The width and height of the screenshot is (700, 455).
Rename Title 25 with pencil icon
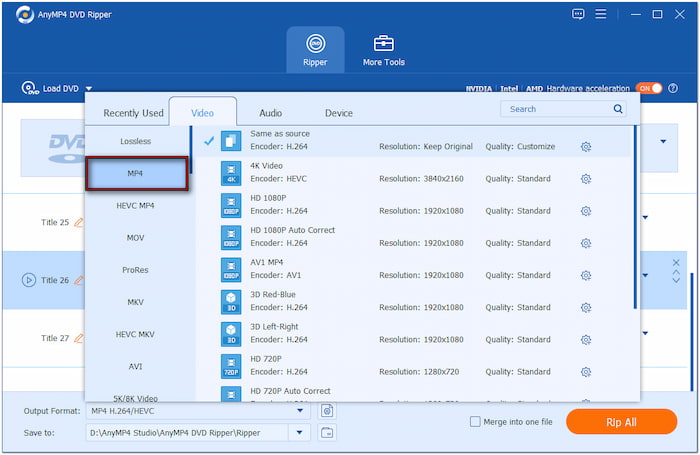pos(79,222)
